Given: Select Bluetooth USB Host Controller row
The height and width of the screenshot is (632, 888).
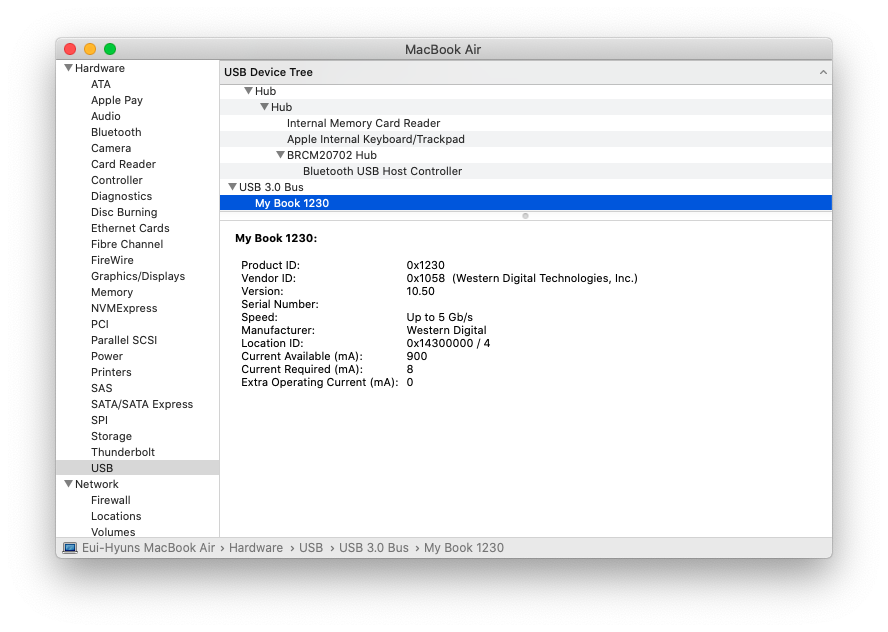Looking at the screenshot, I should point(526,171).
